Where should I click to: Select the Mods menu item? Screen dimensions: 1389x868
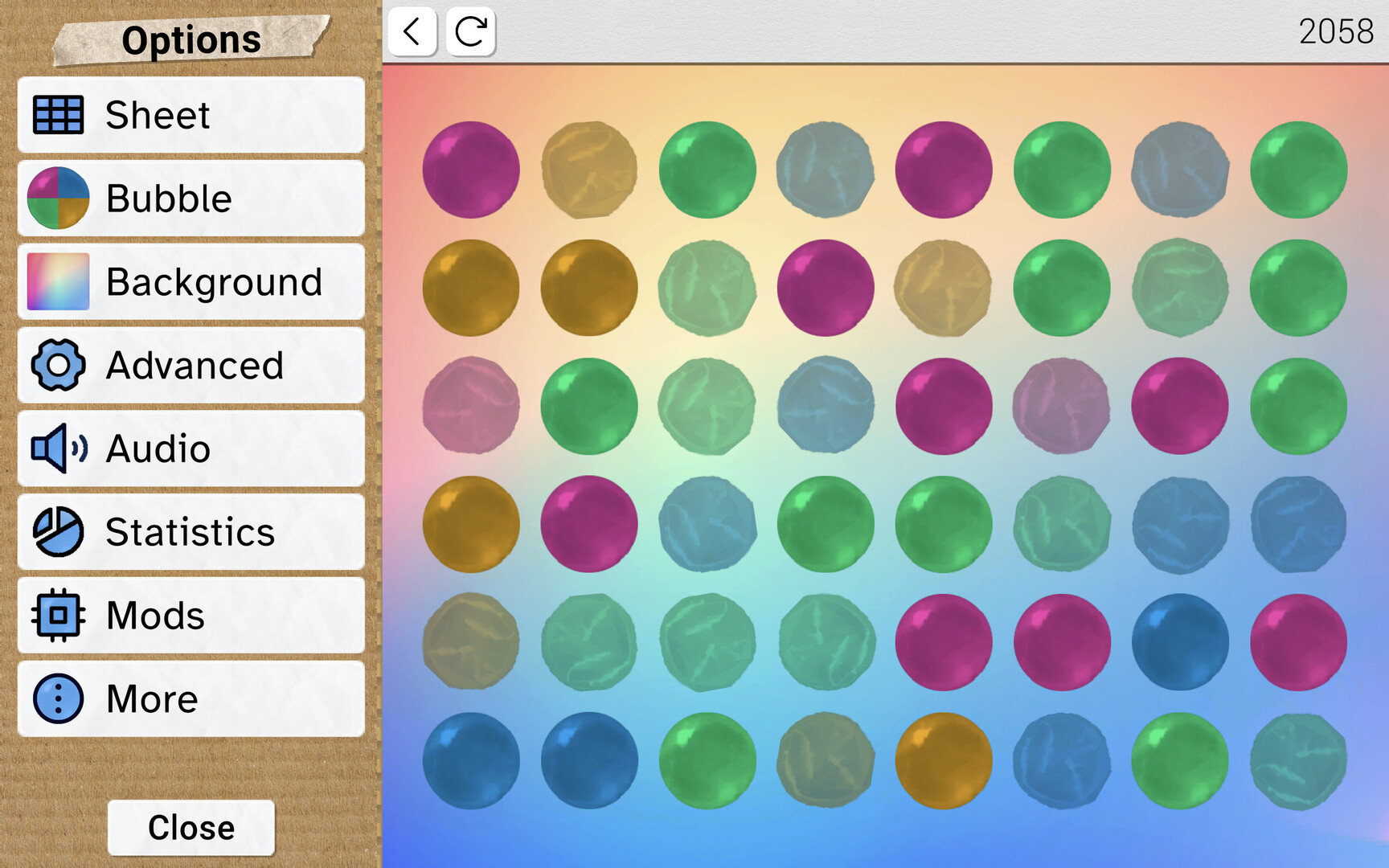pyautogui.click(x=191, y=616)
